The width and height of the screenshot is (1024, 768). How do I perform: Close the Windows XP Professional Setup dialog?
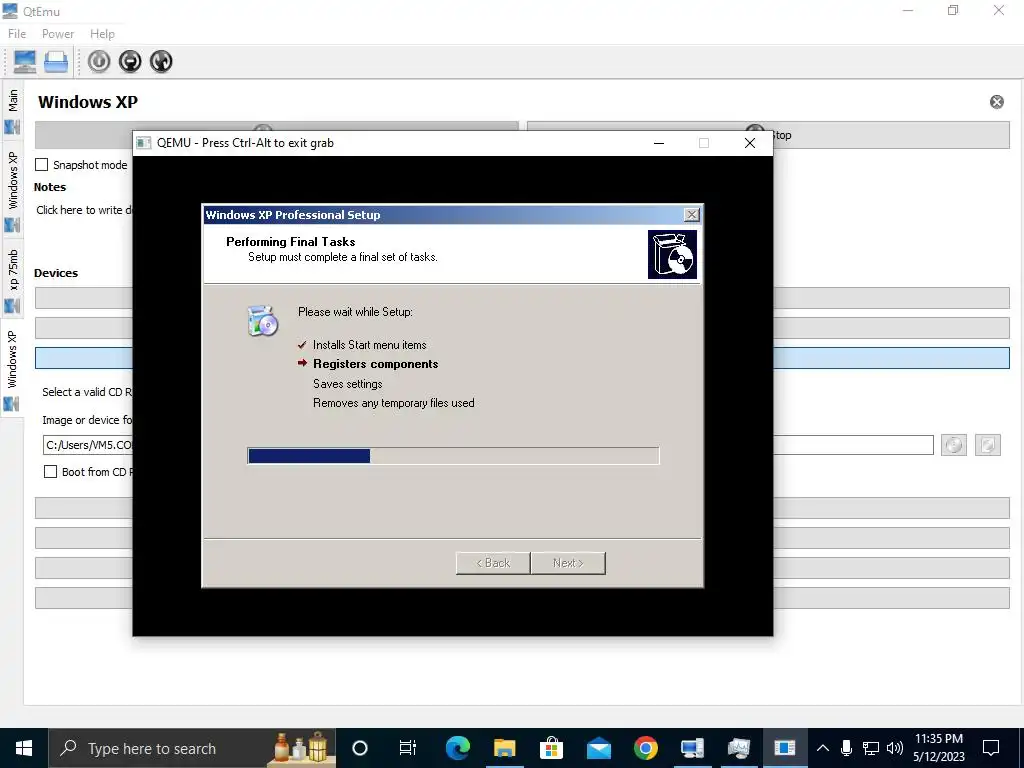(x=692, y=215)
